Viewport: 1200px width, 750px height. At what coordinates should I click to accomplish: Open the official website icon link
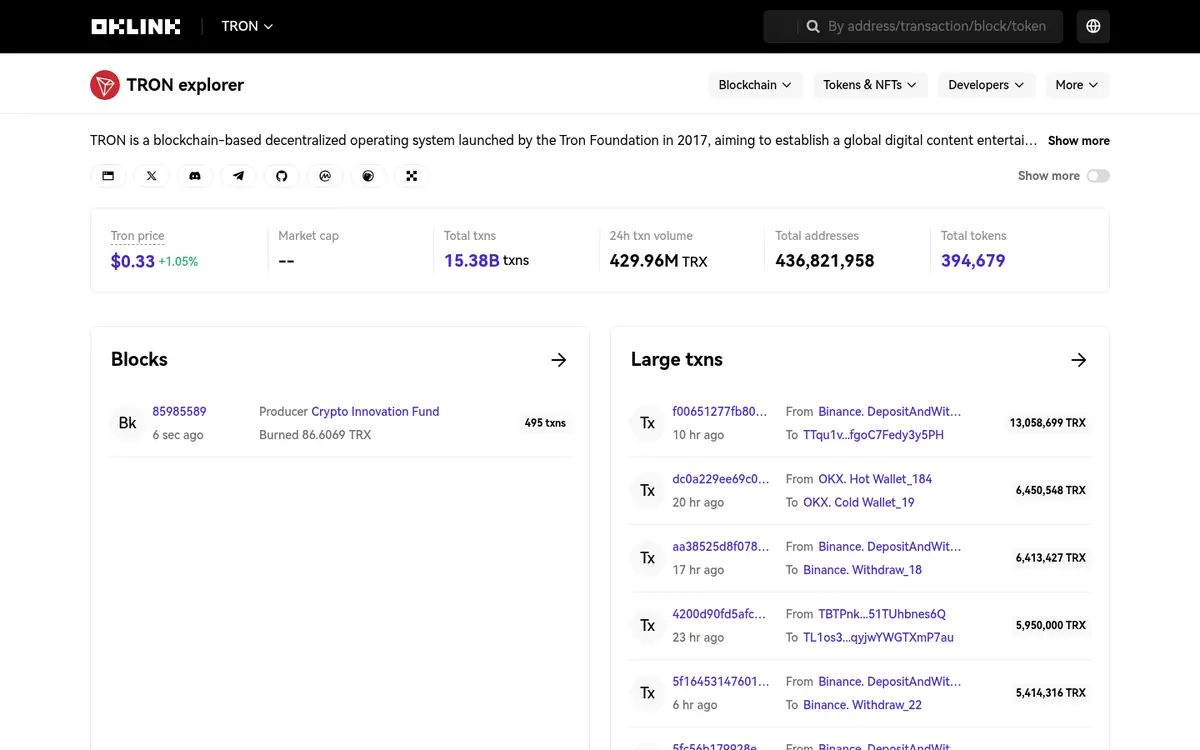point(108,176)
